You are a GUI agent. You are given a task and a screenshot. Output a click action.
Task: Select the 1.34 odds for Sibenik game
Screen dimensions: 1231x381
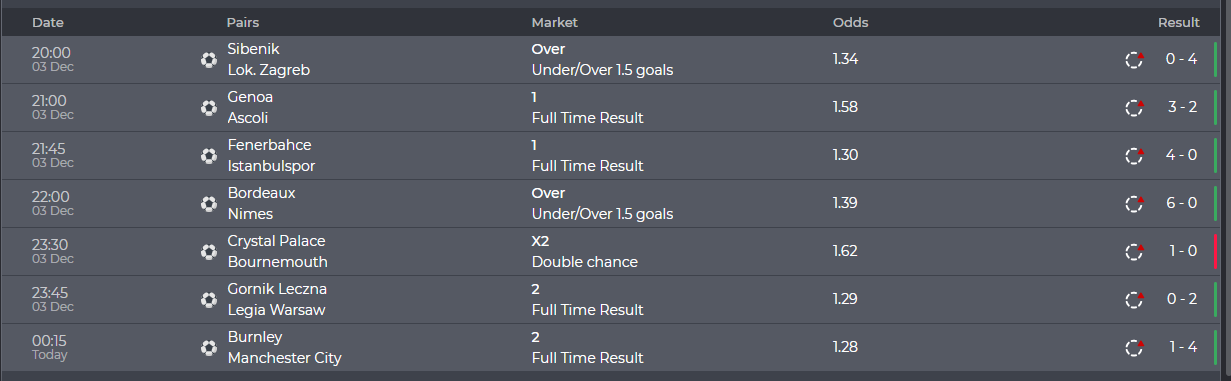(845, 59)
